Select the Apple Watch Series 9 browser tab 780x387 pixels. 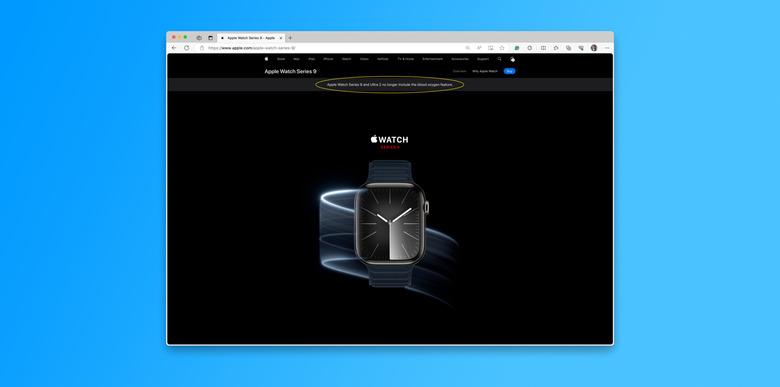click(x=251, y=38)
